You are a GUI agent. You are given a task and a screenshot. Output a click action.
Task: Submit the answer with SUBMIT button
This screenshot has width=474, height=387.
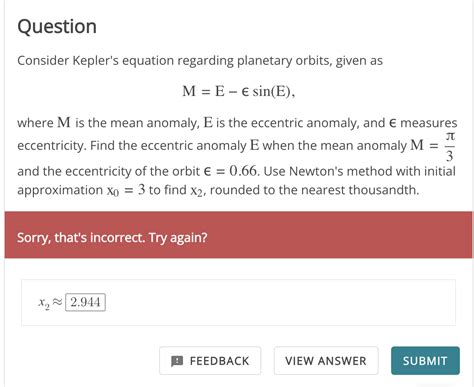tap(425, 361)
